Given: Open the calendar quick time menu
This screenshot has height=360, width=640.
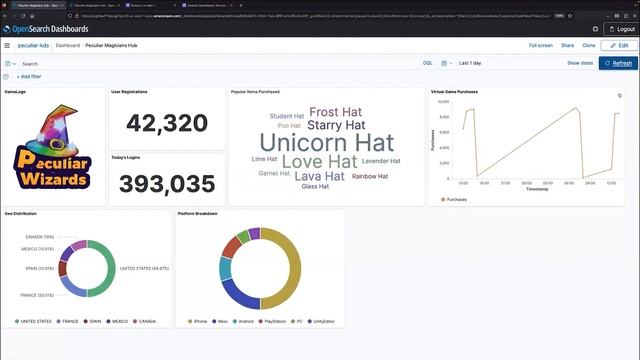Looking at the screenshot, I should [x=447, y=63].
